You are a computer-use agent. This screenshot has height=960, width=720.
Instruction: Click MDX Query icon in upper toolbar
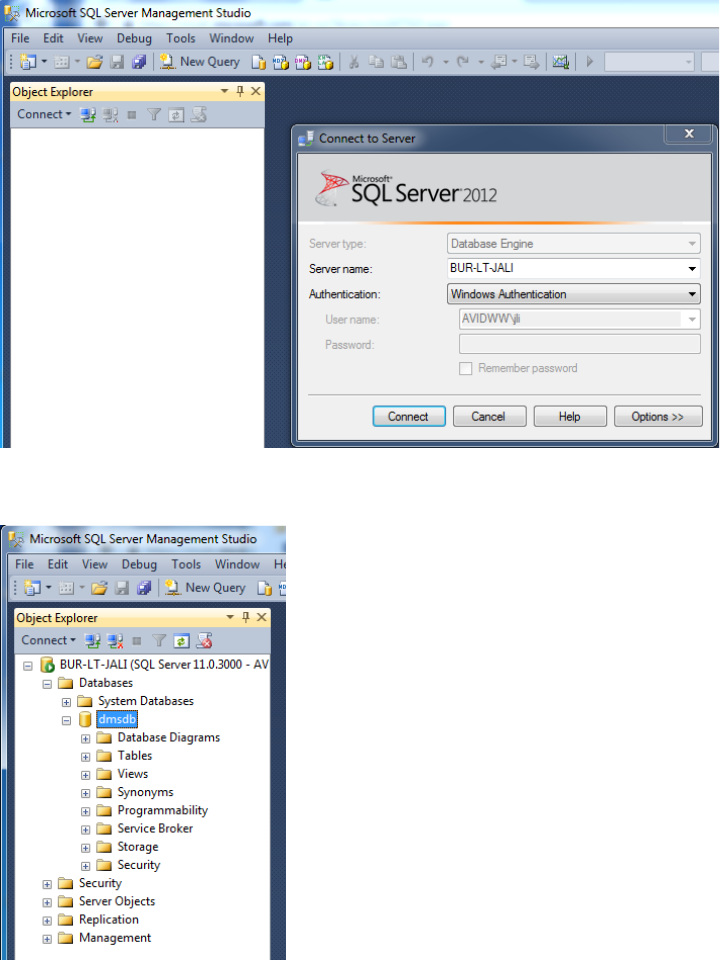(280, 62)
